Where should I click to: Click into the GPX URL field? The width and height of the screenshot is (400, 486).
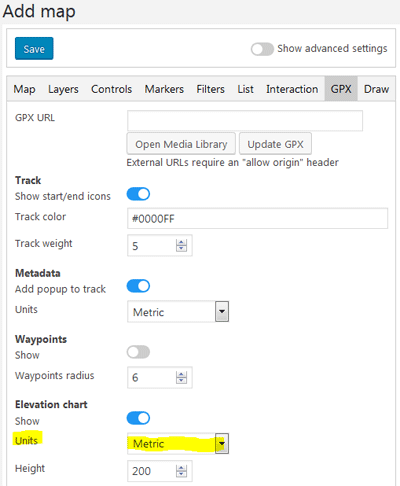[x=245, y=121]
